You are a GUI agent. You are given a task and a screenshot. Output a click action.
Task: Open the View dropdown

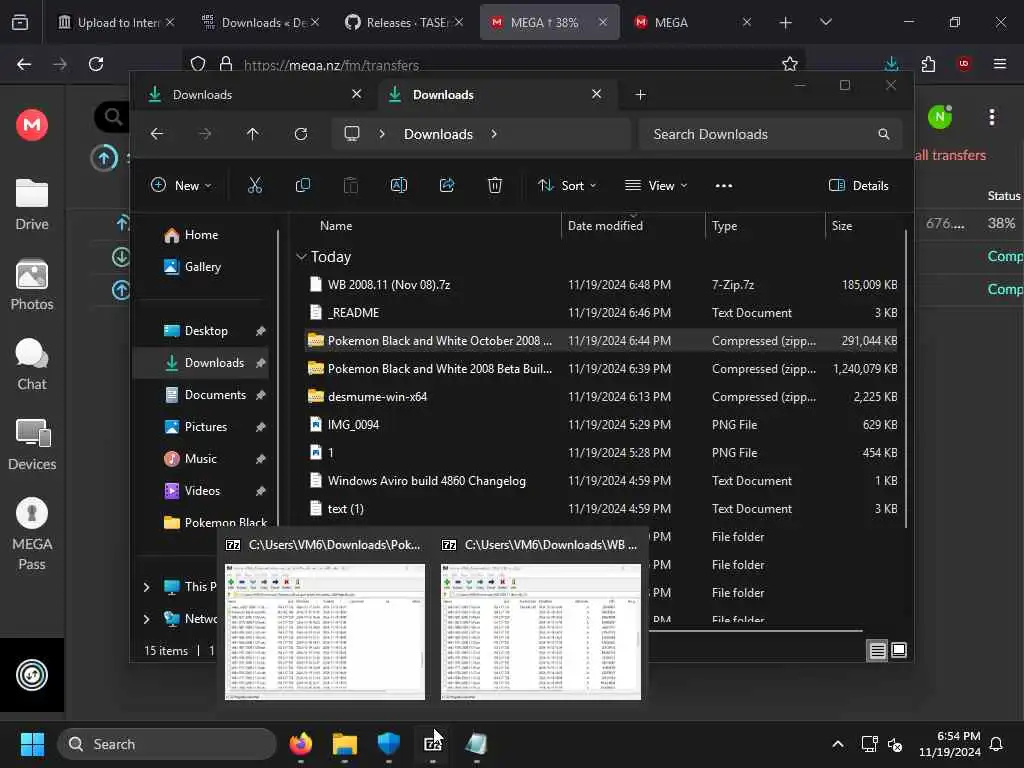(x=656, y=185)
